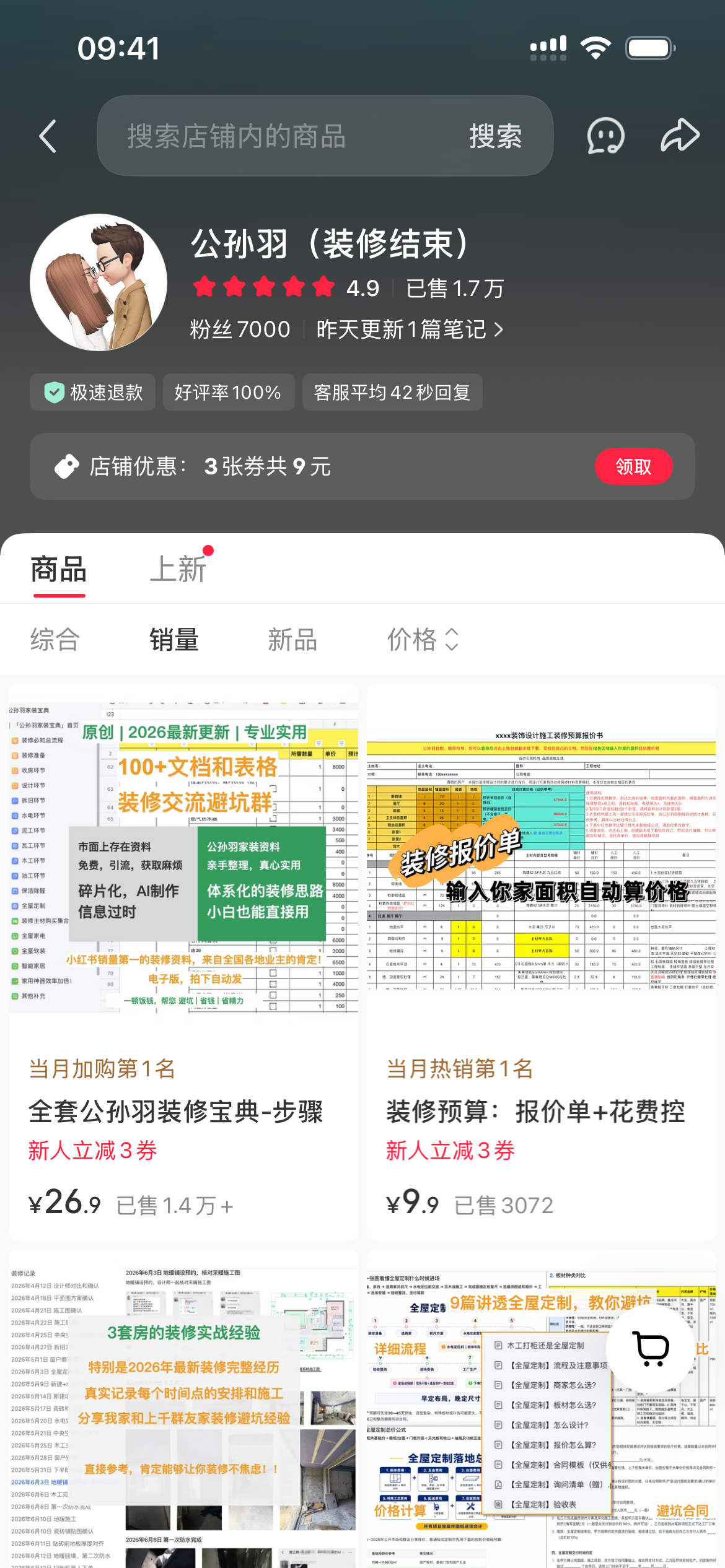Tap the Wi-Fi status icon
The width and height of the screenshot is (725, 1568).
point(595,48)
